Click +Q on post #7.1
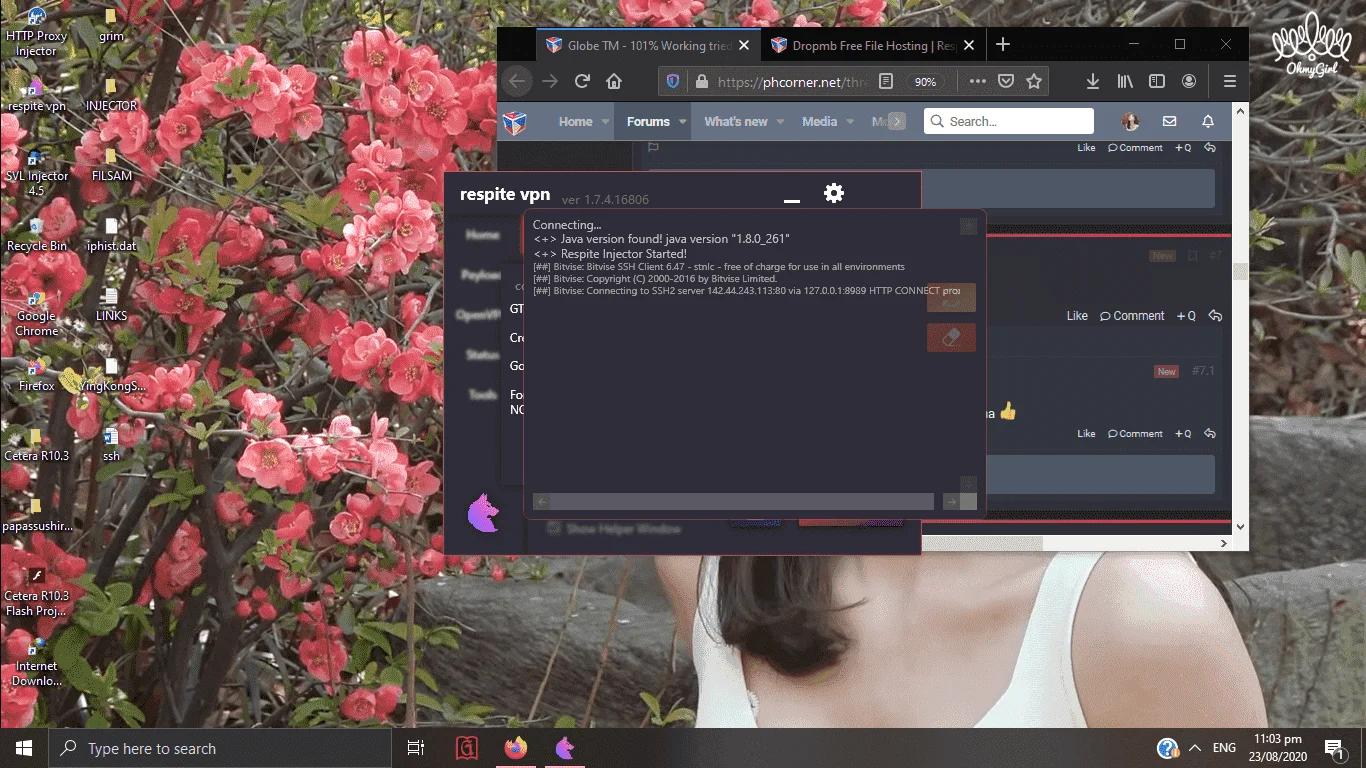Viewport: 1366px width, 768px height. [1183, 433]
